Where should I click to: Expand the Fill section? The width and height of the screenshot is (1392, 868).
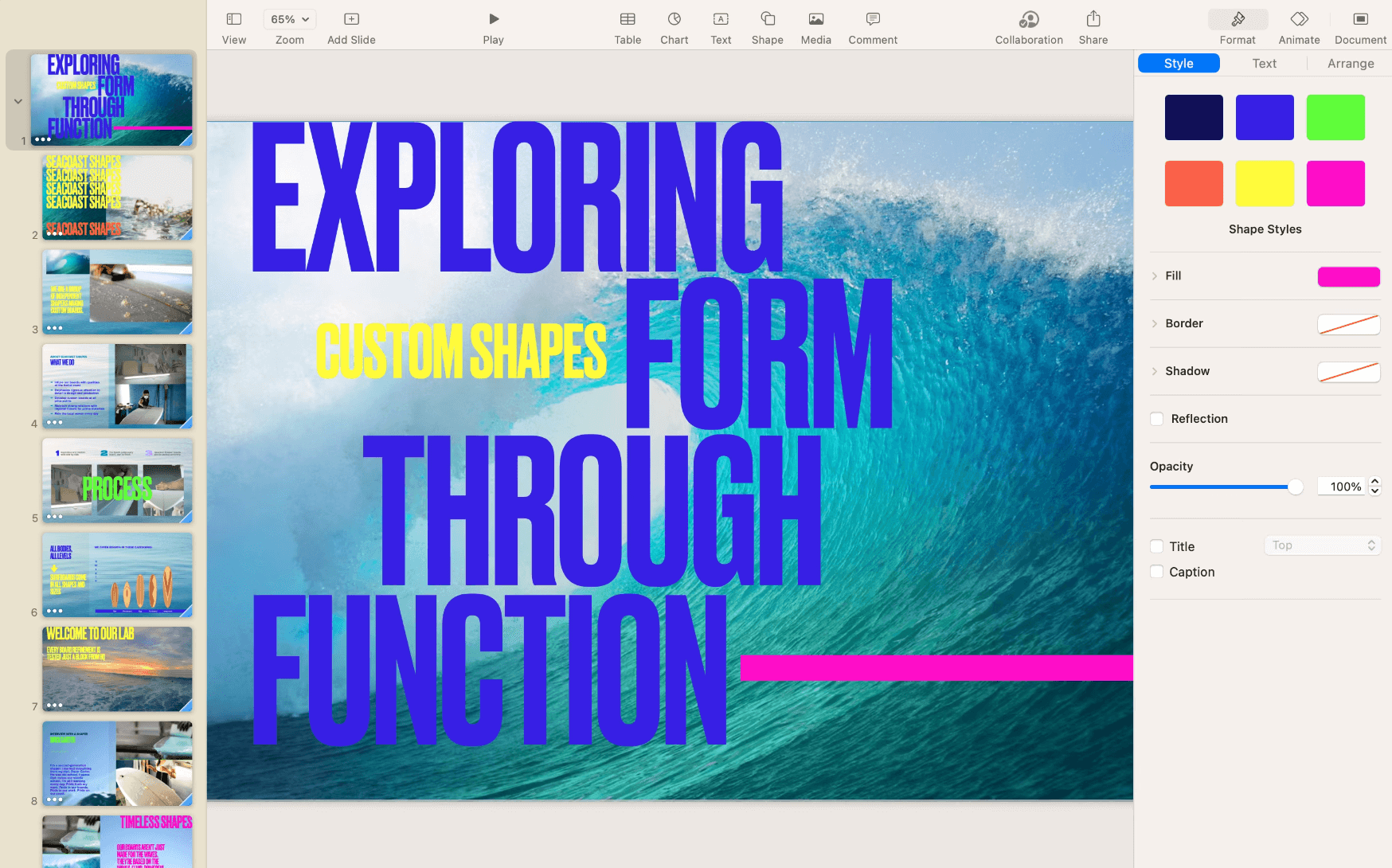[1155, 276]
